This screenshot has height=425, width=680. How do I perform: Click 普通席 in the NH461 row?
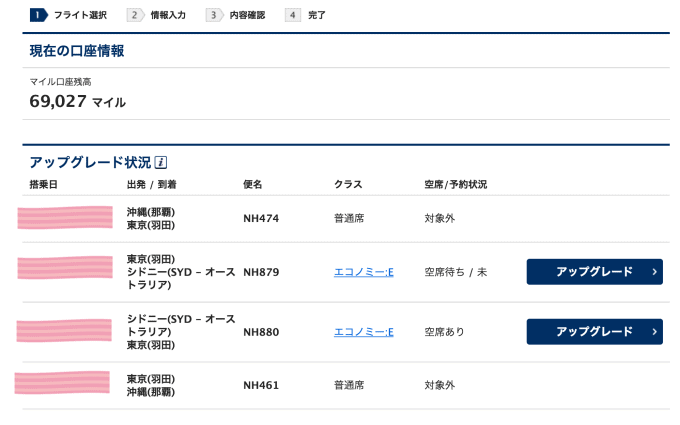pos(349,385)
